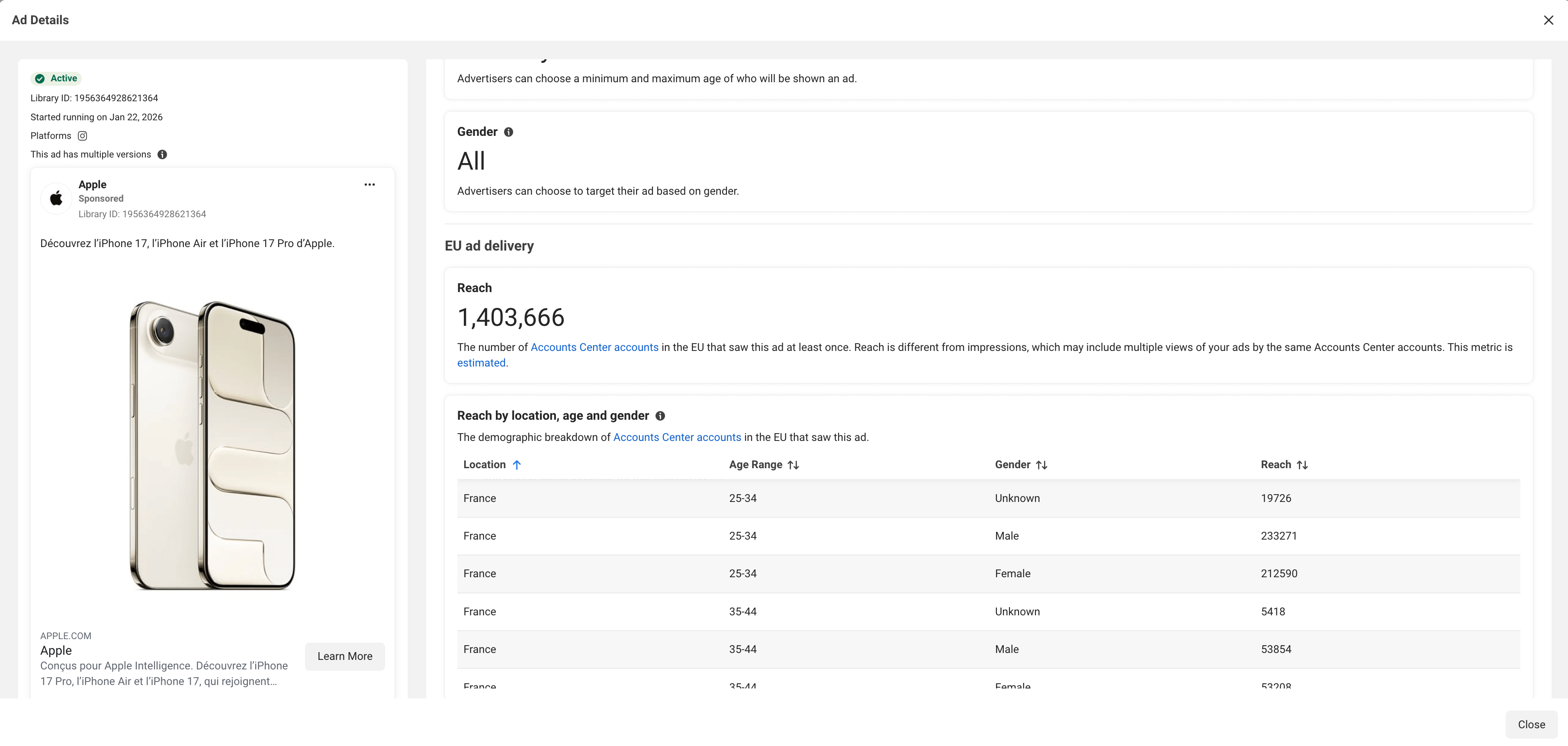The image size is (1568, 746).
Task: Click the X icon to close Ad Details
Action: pos(1548,20)
